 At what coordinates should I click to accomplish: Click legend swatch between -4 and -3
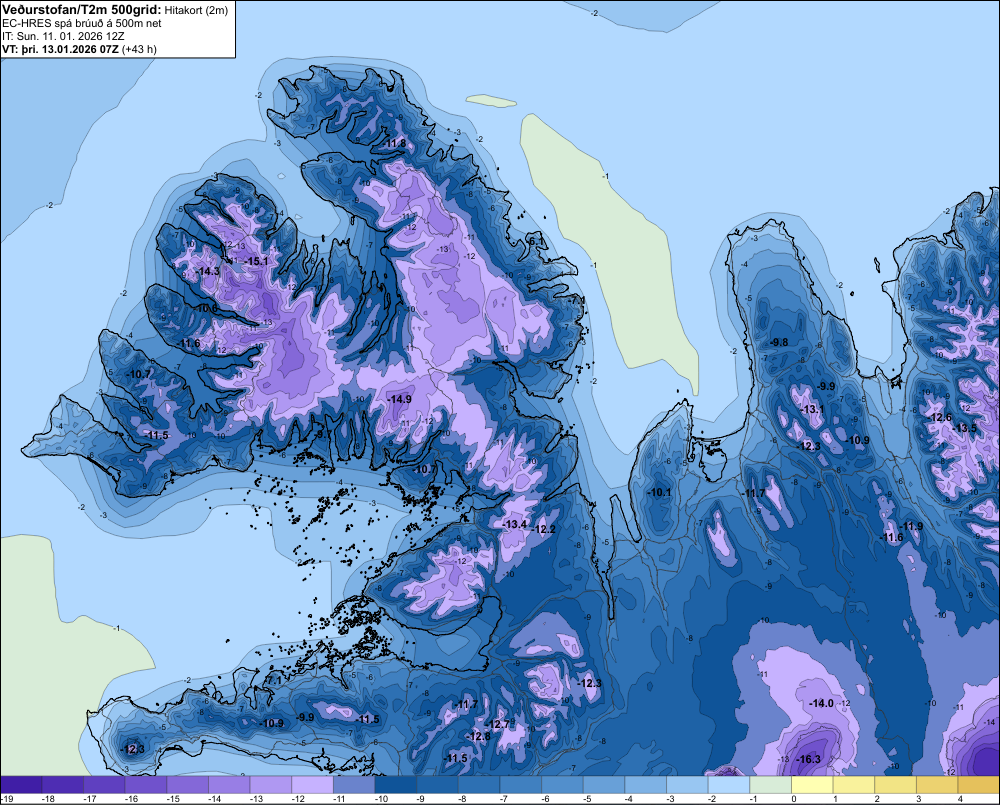click(646, 784)
